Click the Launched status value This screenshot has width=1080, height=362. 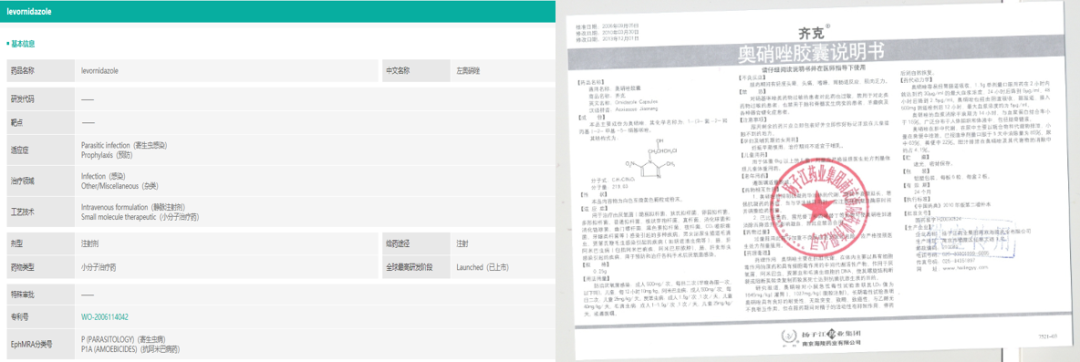tap(482, 267)
